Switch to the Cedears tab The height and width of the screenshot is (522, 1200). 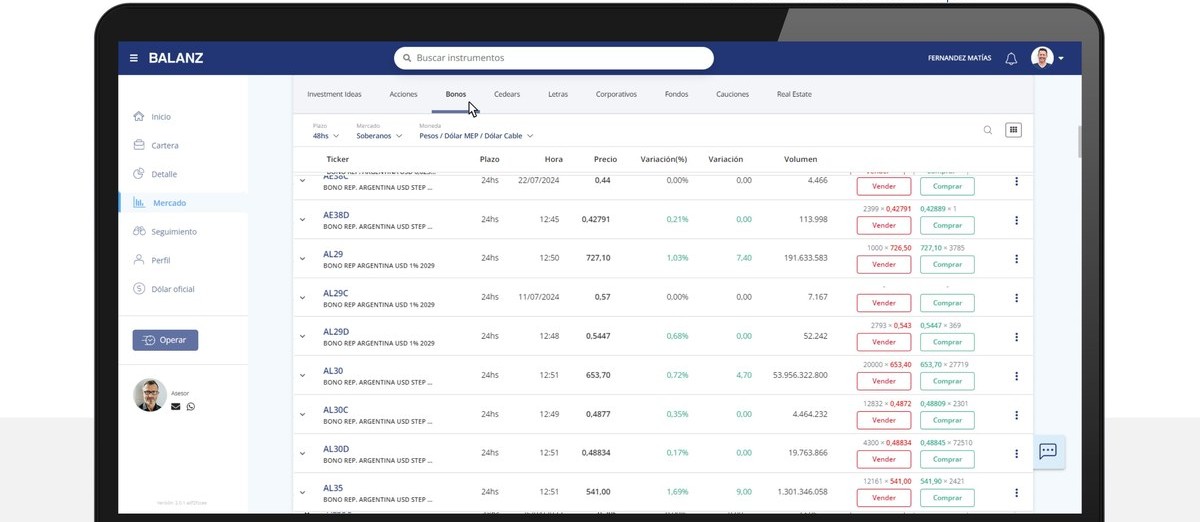click(x=507, y=94)
